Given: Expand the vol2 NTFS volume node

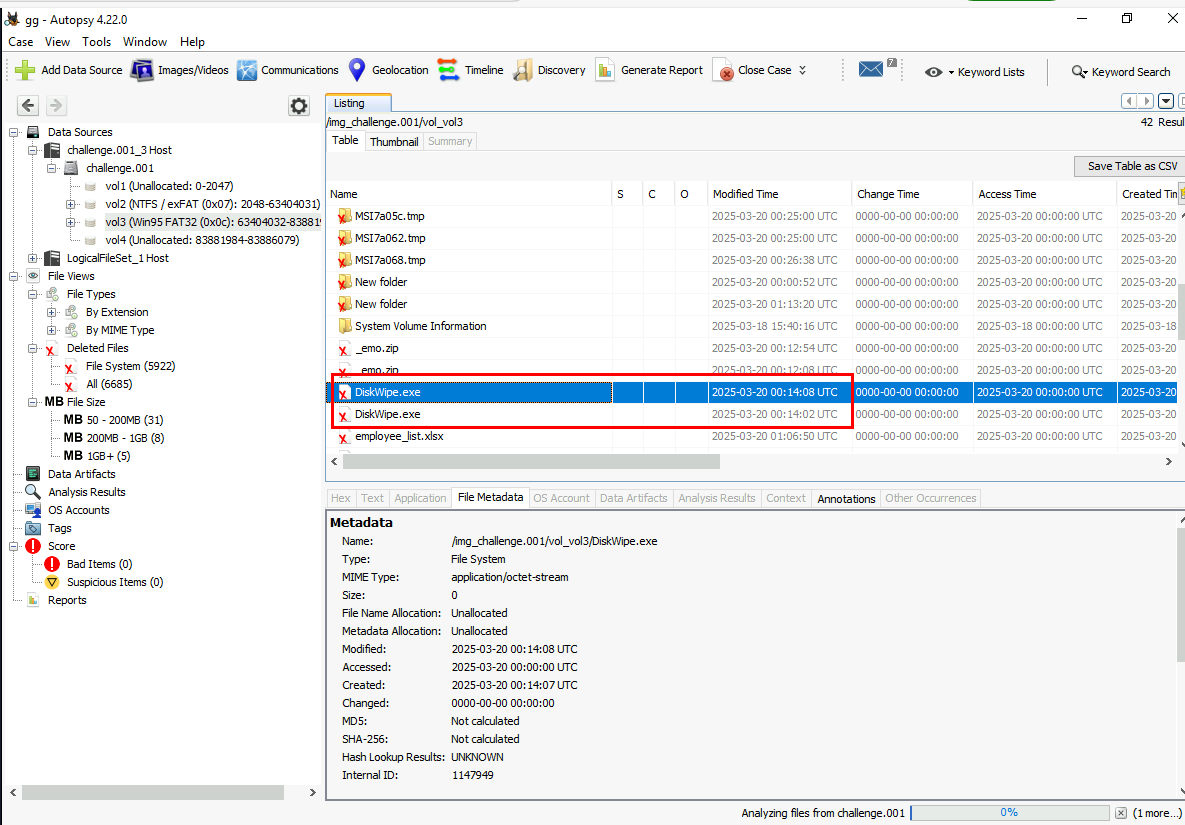Looking at the screenshot, I should pyautogui.click(x=71, y=204).
